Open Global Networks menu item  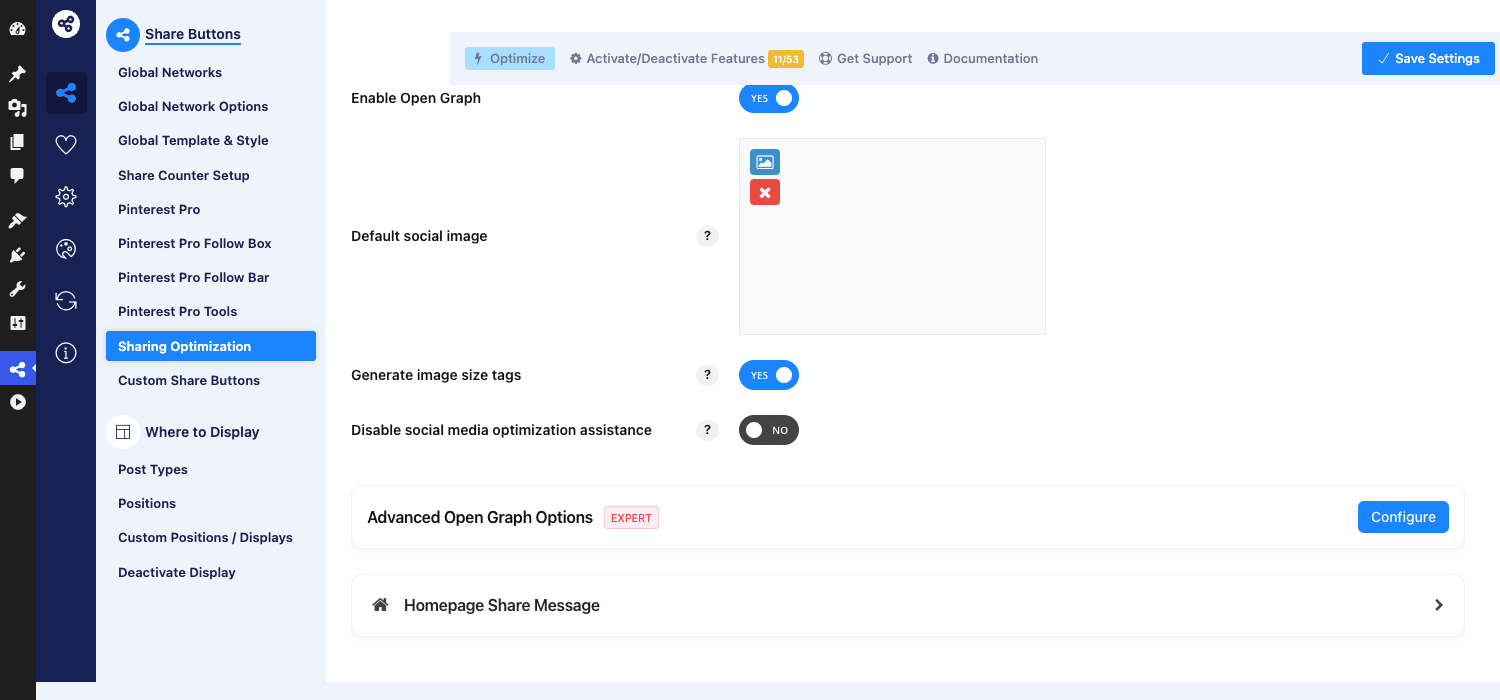tap(170, 72)
